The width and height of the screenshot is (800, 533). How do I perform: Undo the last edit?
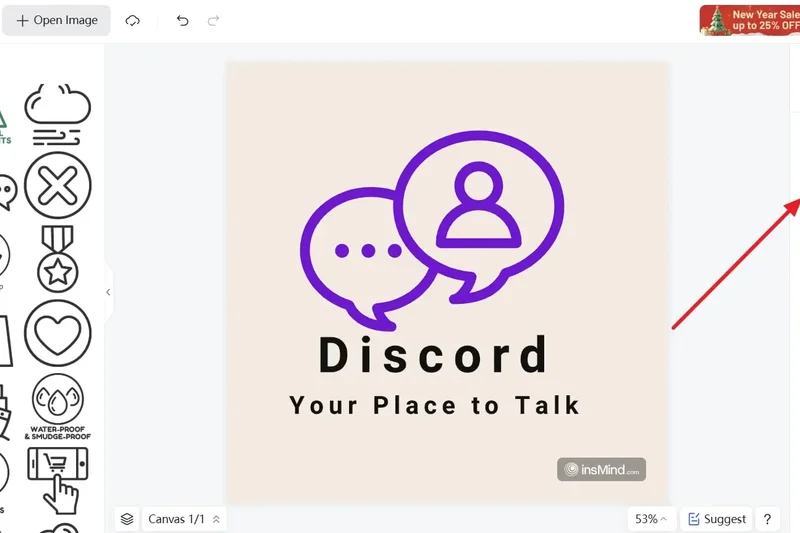point(182,20)
